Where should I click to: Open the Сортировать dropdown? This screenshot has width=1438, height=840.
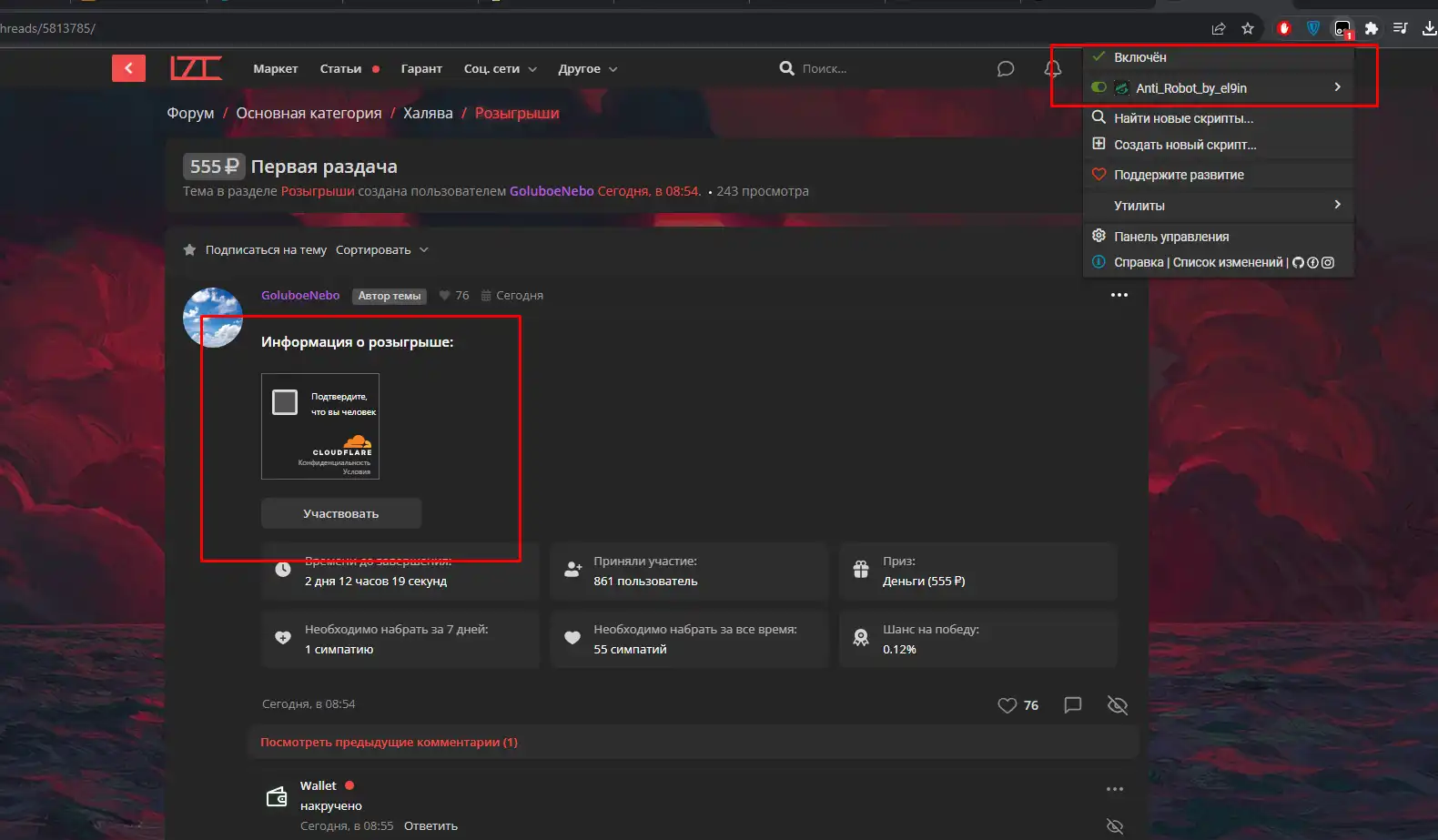(382, 249)
